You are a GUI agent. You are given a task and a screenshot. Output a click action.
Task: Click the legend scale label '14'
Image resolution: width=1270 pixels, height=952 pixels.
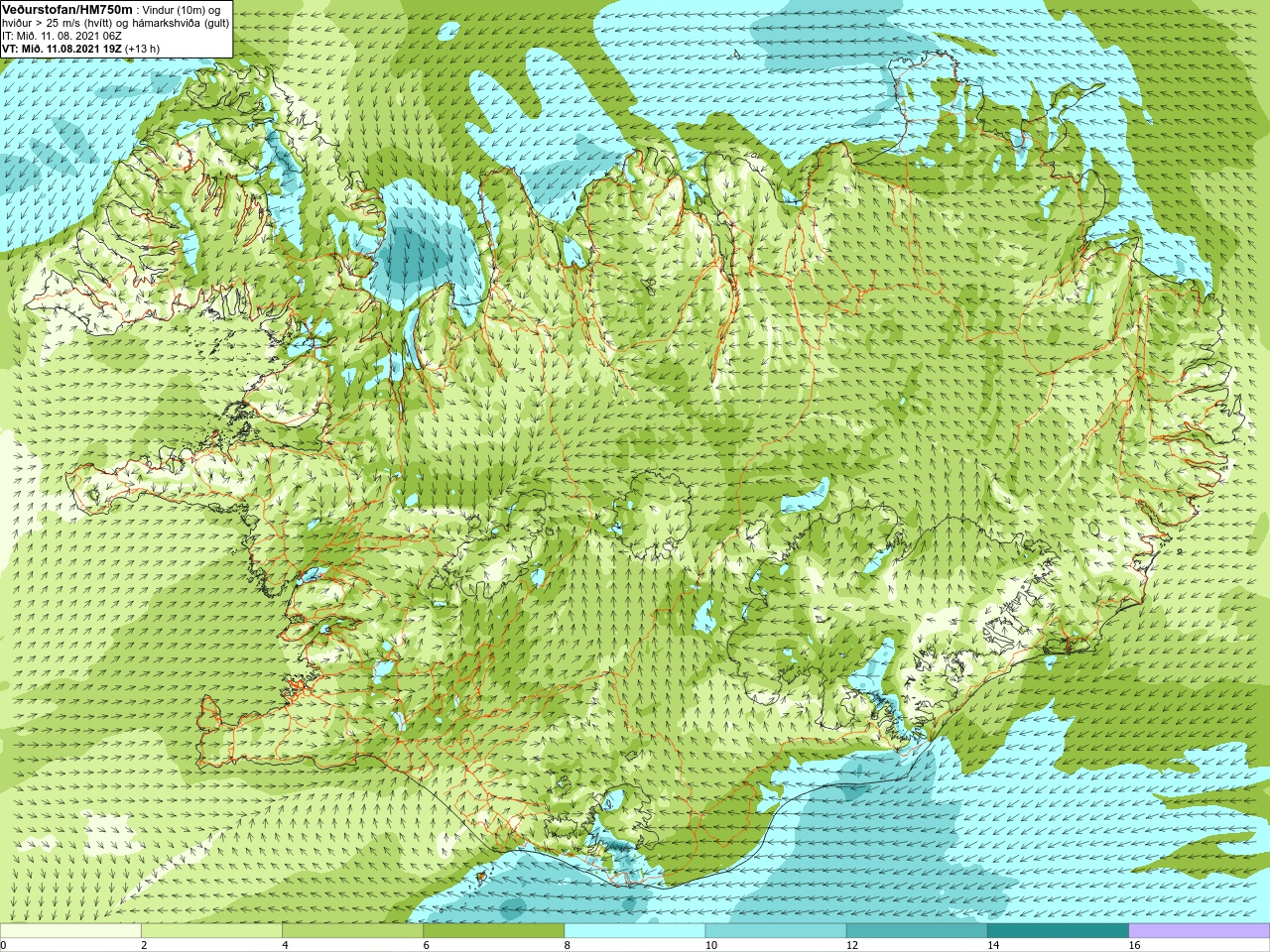pos(993,945)
